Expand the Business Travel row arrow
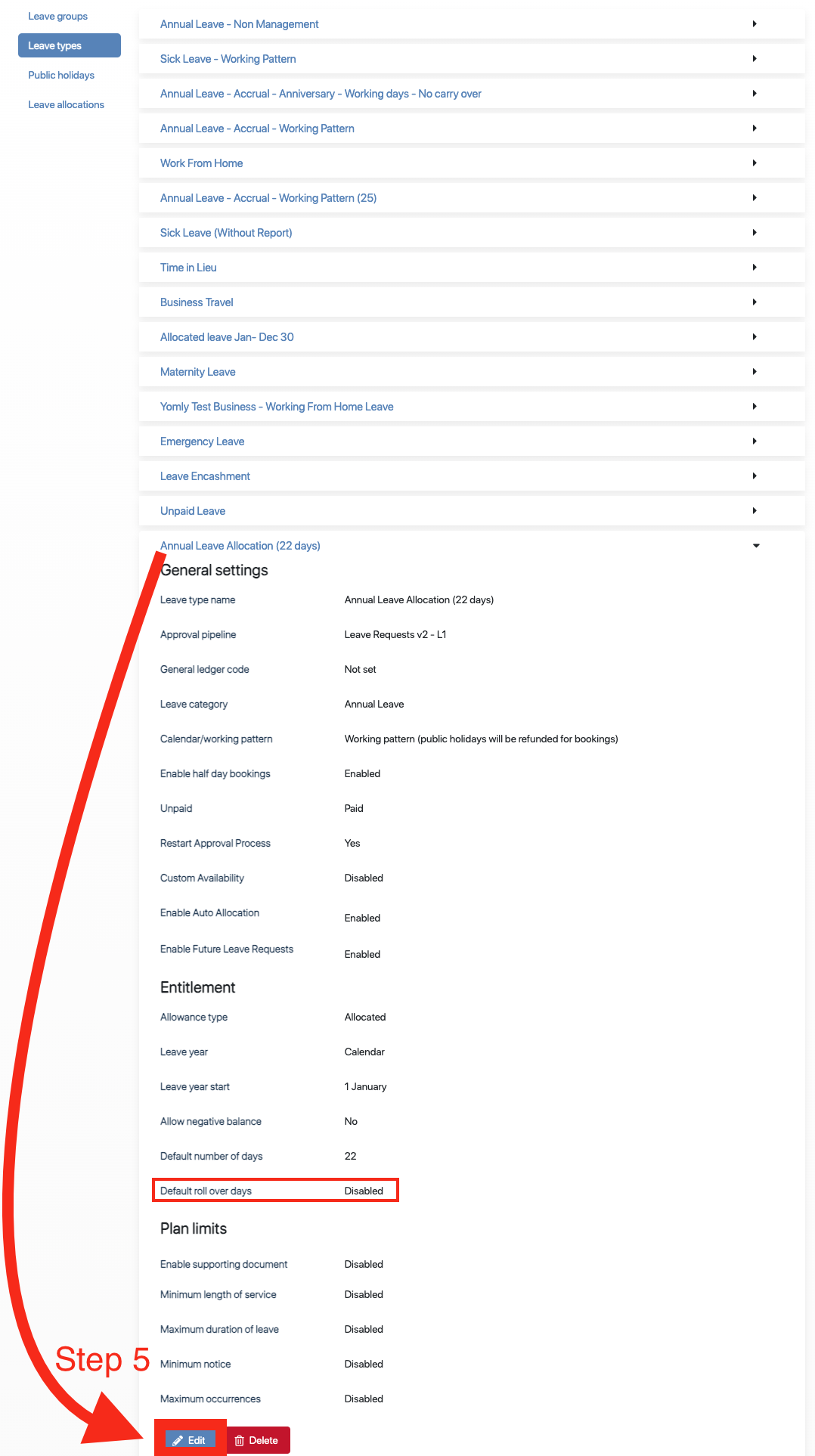The width and height of the screenshot is (815, 1456). pyautogui.click(x=755, y=302)
